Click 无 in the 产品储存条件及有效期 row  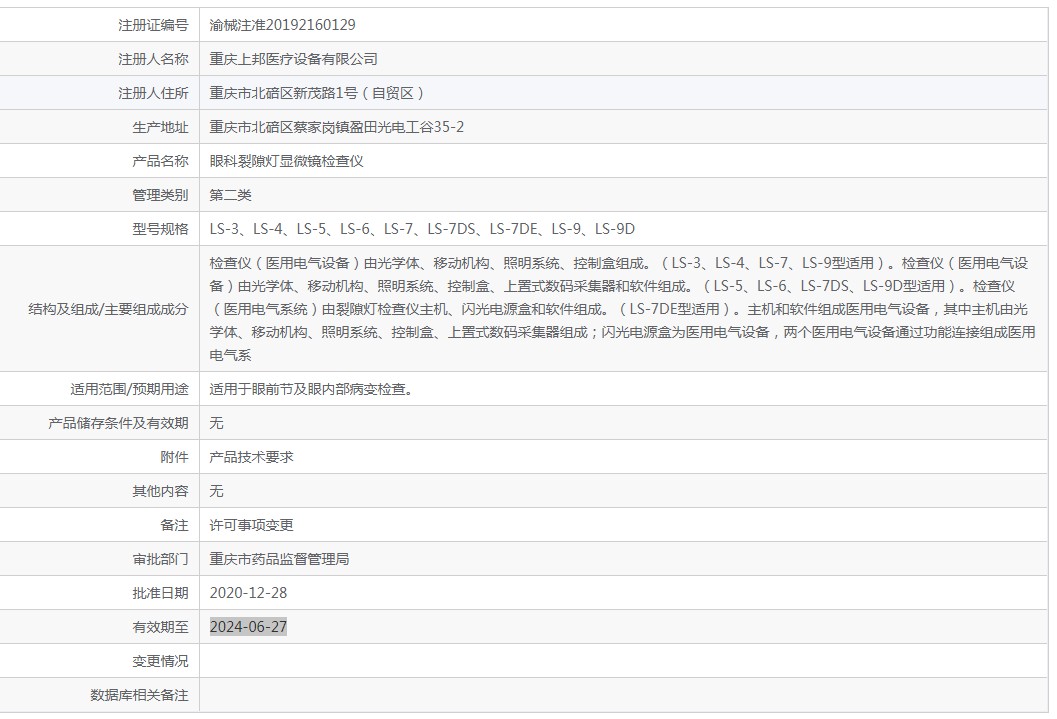(x=216, y=423)
